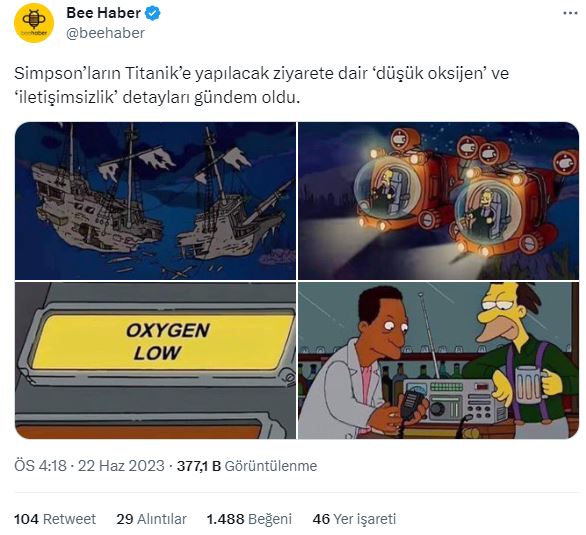Click the 46 Yer işareti bookmarks count
The height and width of the screenshot is (535, 586).
pos(354,519)
